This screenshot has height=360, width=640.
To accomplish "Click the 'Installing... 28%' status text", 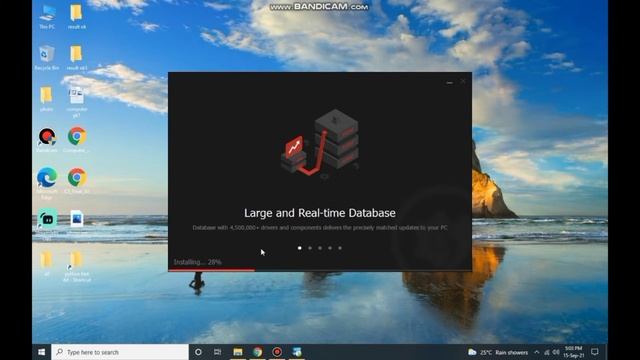I will click(x=198, y=262).
